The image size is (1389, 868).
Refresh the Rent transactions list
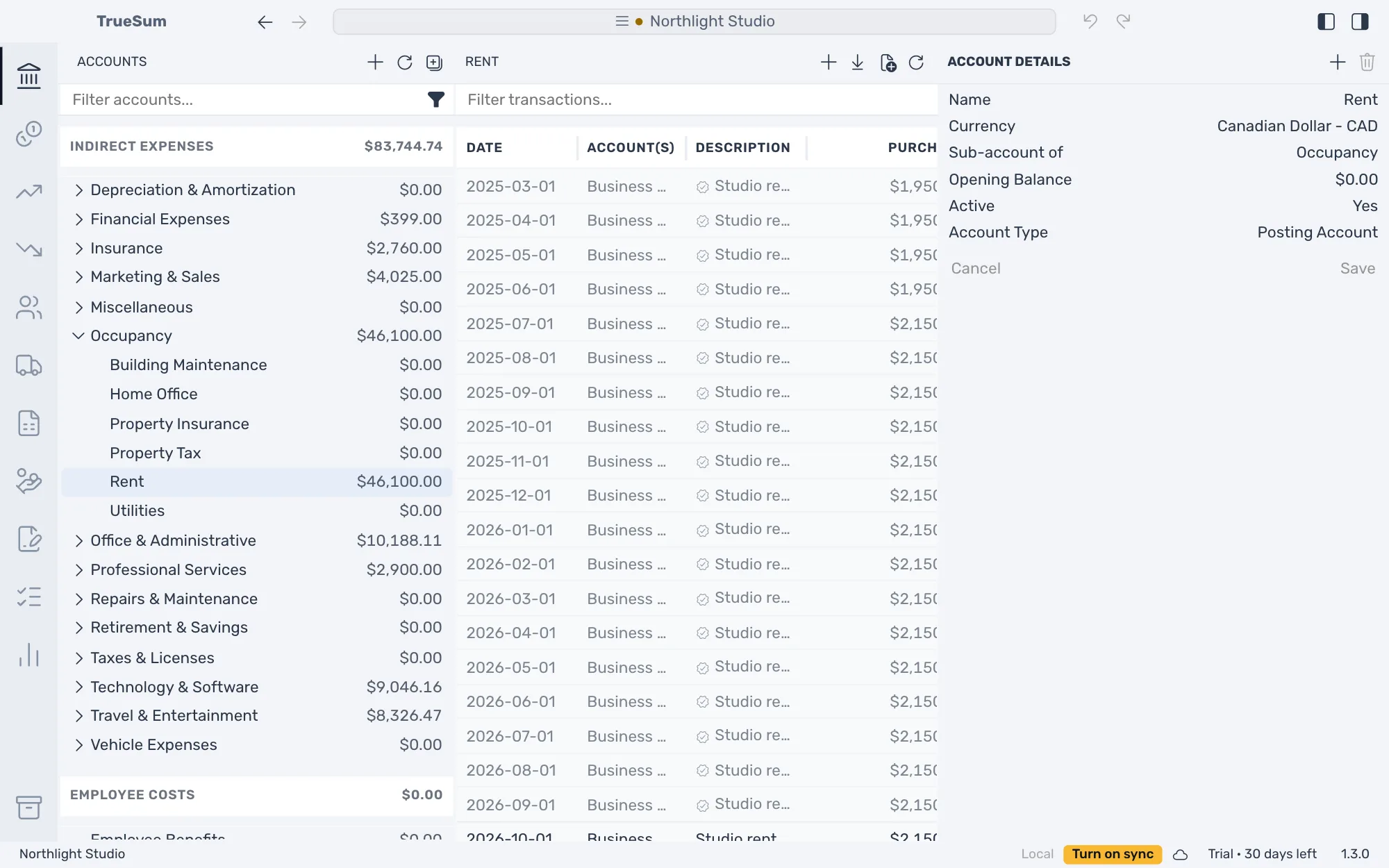(916, 62)
